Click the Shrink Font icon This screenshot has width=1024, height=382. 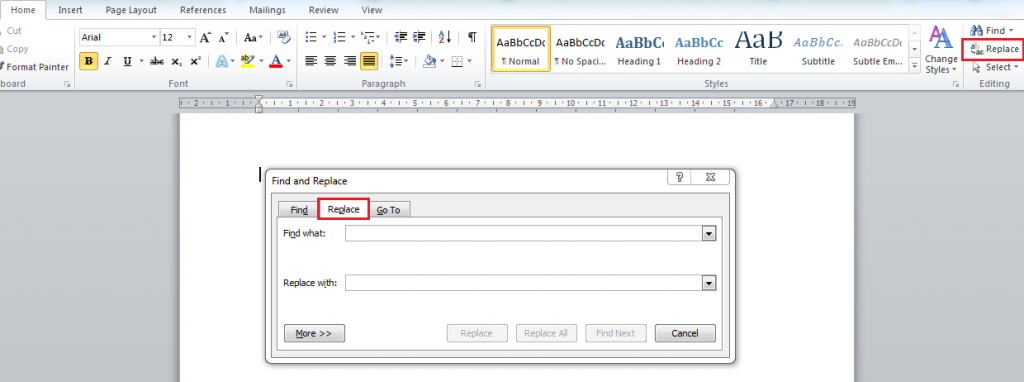tap(223, 37)
